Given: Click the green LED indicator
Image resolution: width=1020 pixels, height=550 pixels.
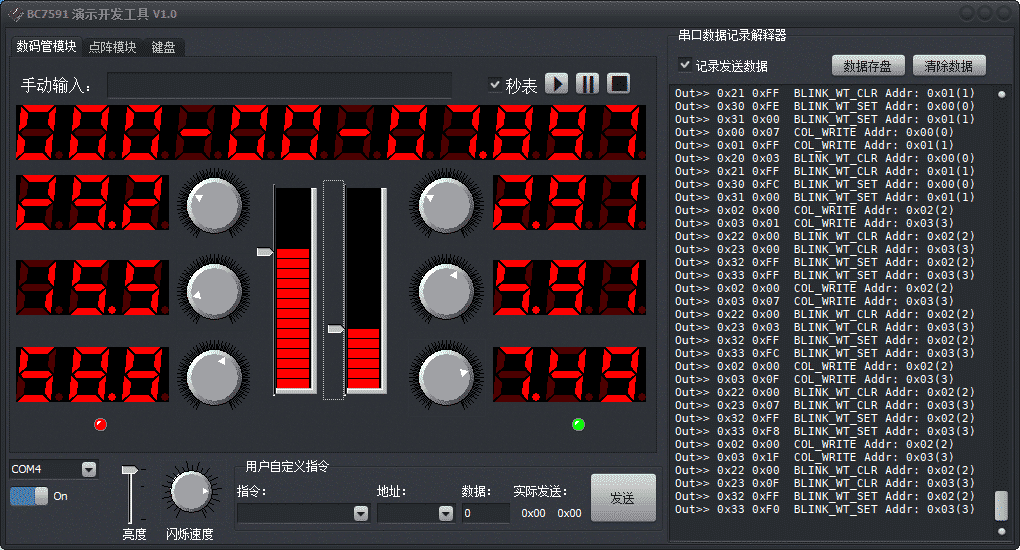Looking at the screenshot, I should (578, 424).
